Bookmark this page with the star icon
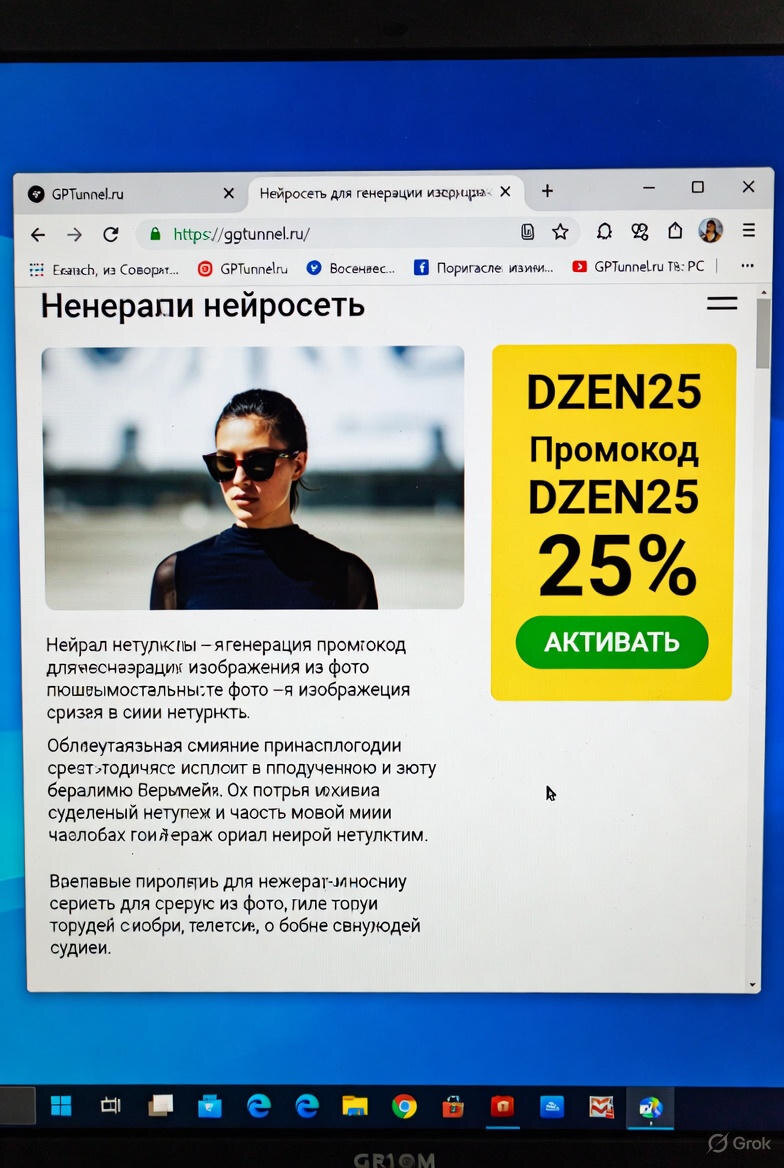784x1168 pixels. pyautogui.click(x=560, y=232)
